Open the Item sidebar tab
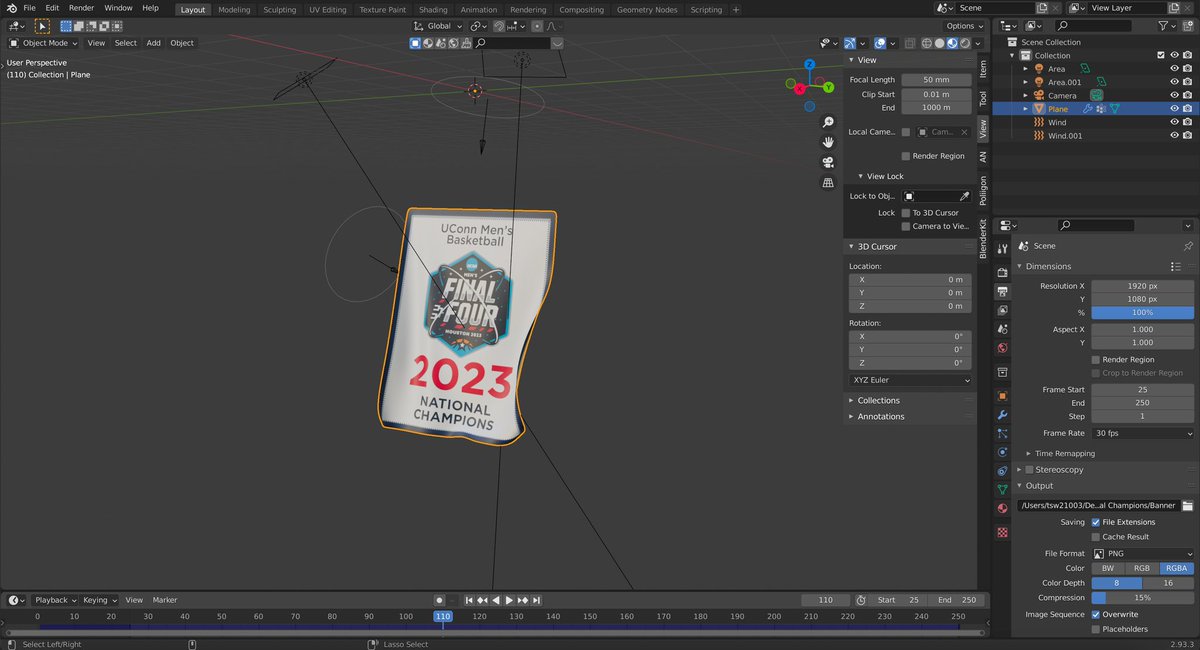This screenshot has height=650, width=1200. (x=983, y=68)
